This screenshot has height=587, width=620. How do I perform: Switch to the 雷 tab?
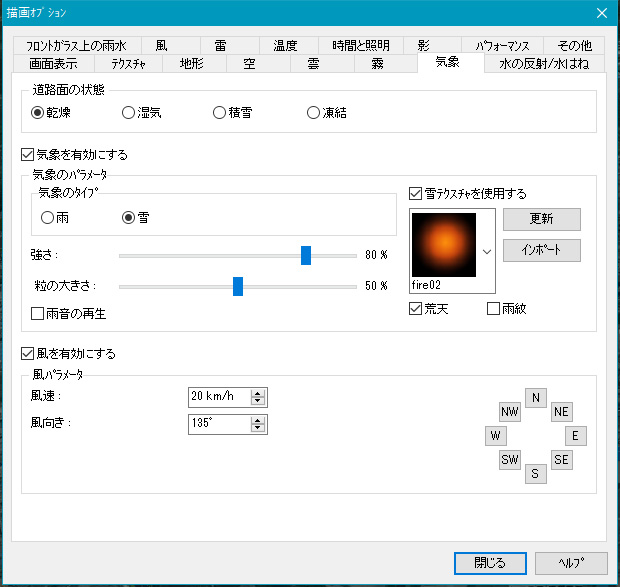(x=230, y=45)
